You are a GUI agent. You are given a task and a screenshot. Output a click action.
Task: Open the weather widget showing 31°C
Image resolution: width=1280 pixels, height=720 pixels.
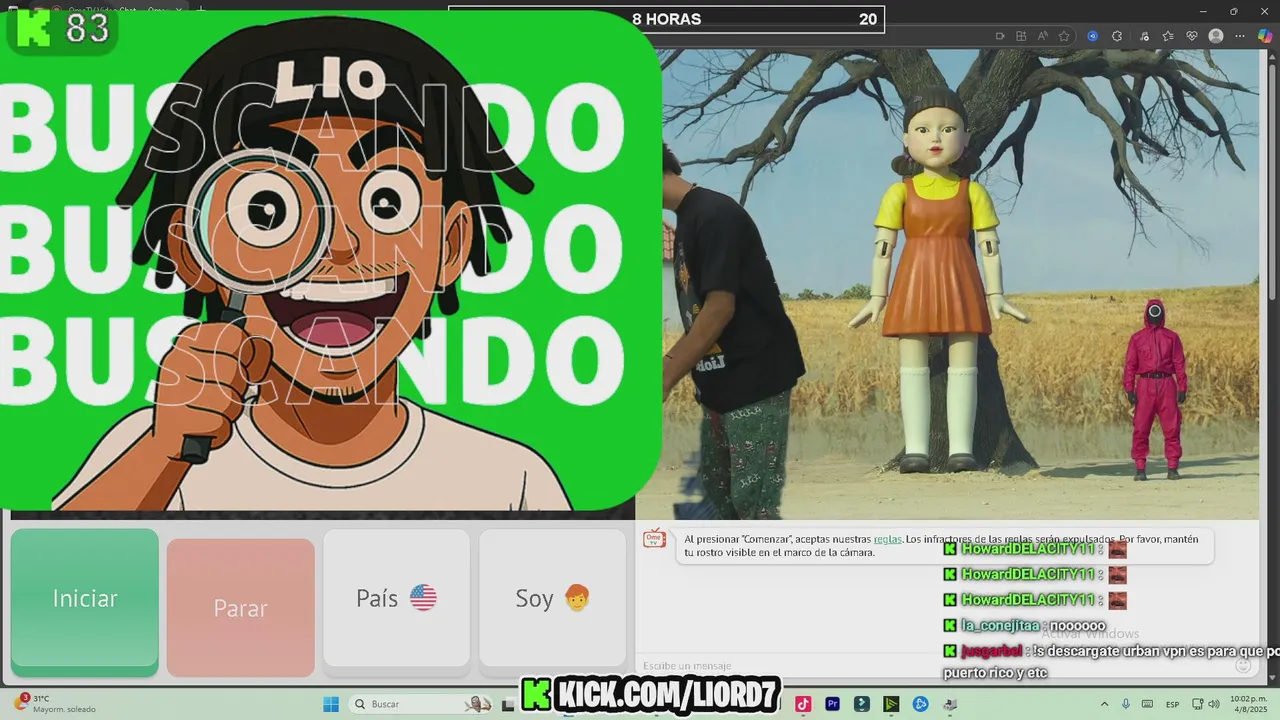pyautogui.click(x=55, y=704)
